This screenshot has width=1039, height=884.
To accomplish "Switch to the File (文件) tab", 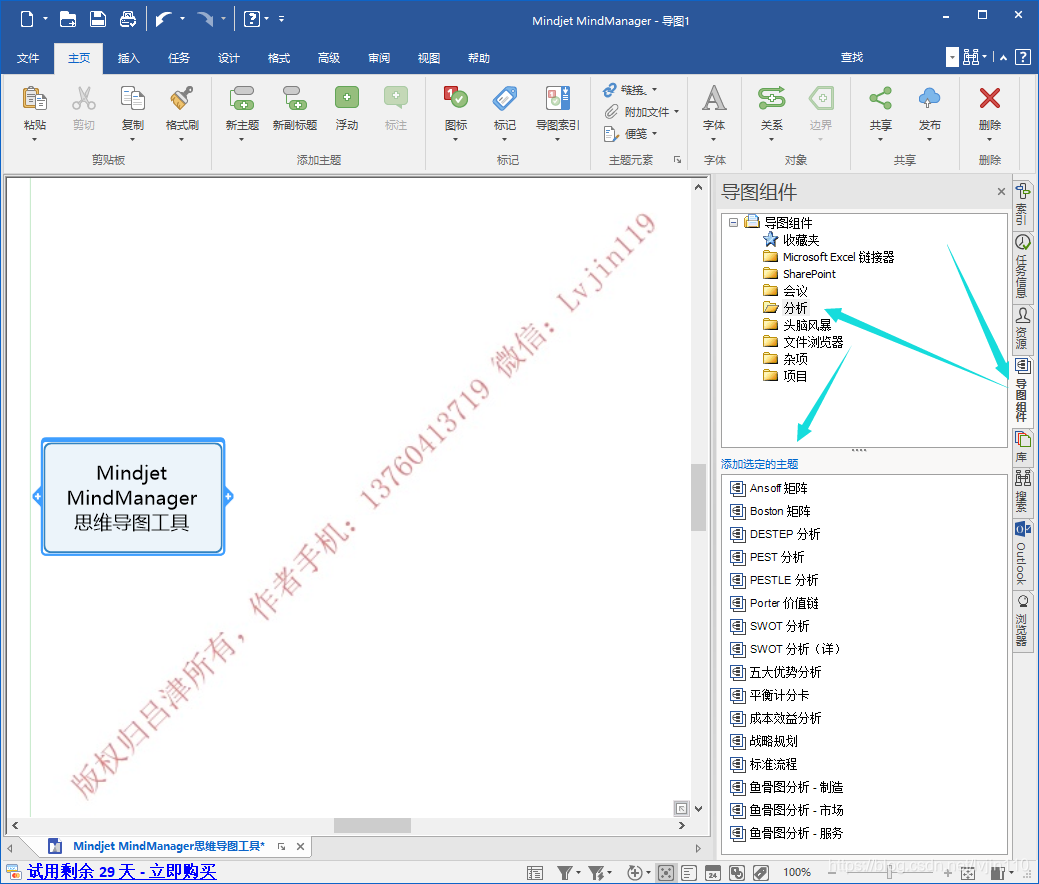I will click(x=28, y=58).
